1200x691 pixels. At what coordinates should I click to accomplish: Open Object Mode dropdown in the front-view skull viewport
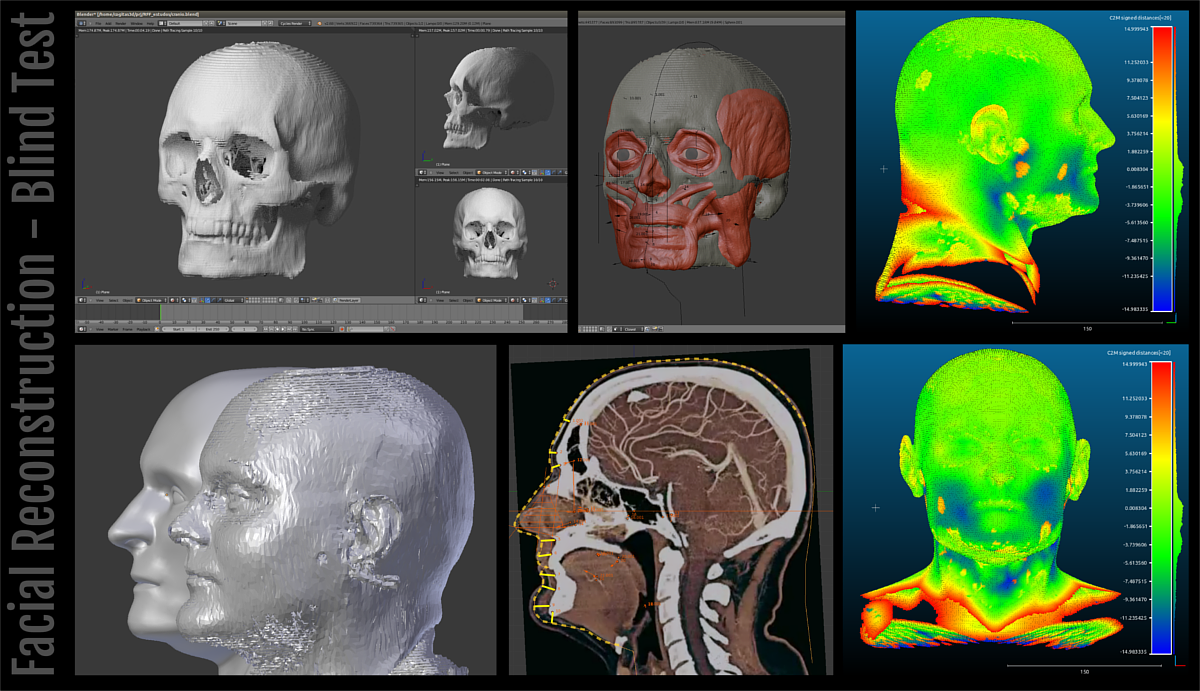492,300
